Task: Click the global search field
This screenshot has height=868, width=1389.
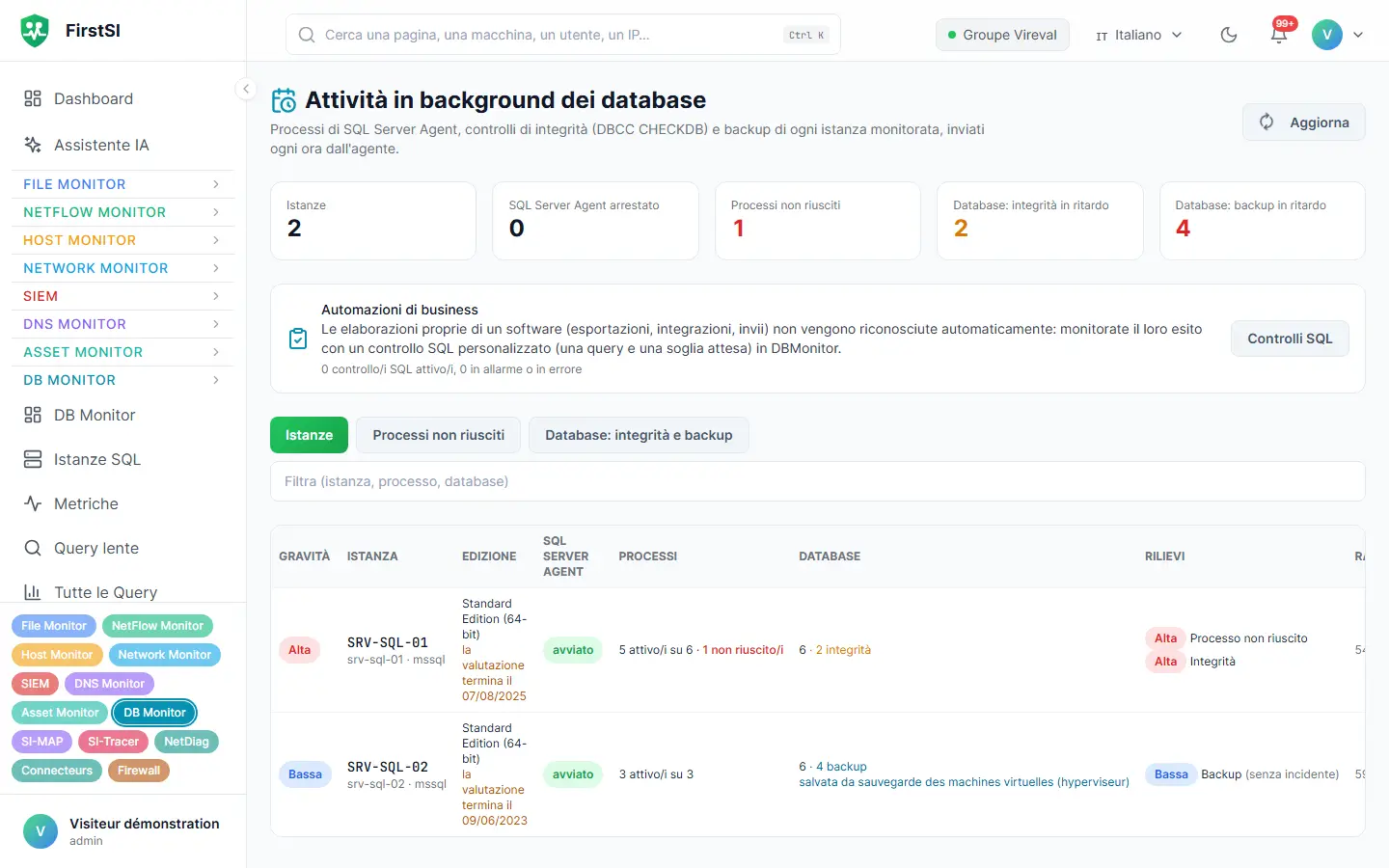Action: (x=563, y=35)
